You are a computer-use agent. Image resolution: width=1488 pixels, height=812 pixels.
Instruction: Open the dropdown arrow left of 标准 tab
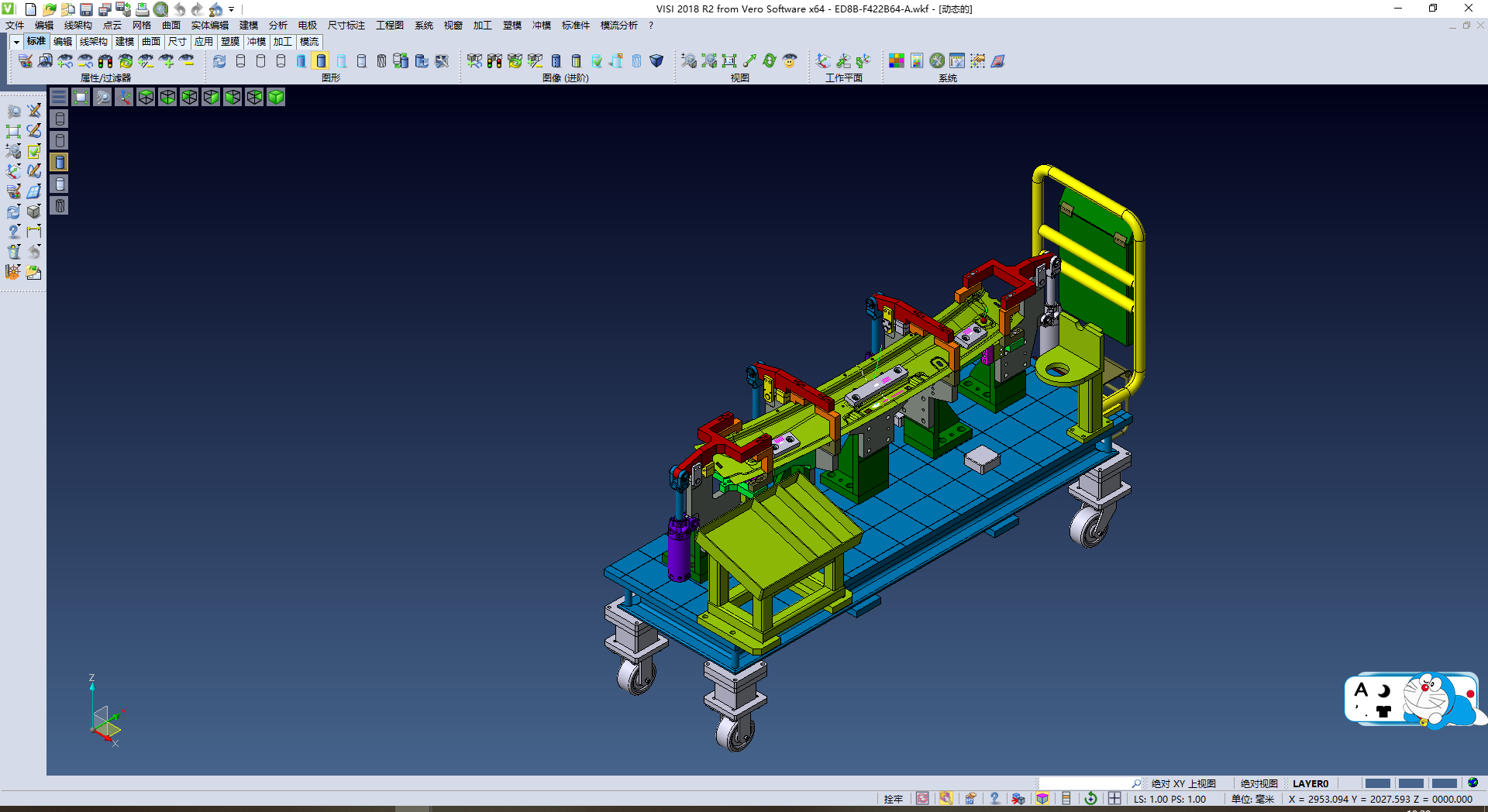click(x=16, y=42)
